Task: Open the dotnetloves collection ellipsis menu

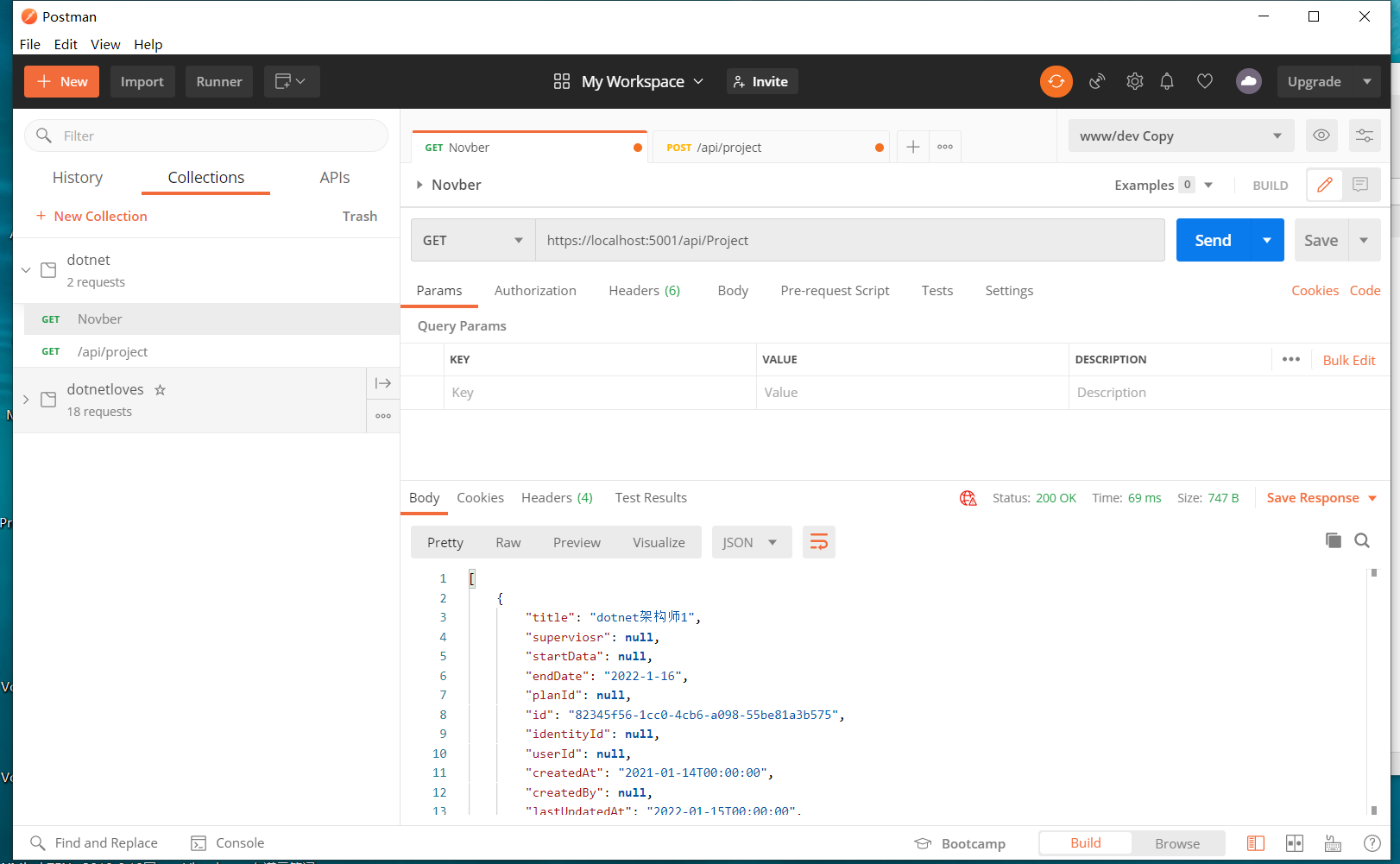Action: tap(383, 416)
